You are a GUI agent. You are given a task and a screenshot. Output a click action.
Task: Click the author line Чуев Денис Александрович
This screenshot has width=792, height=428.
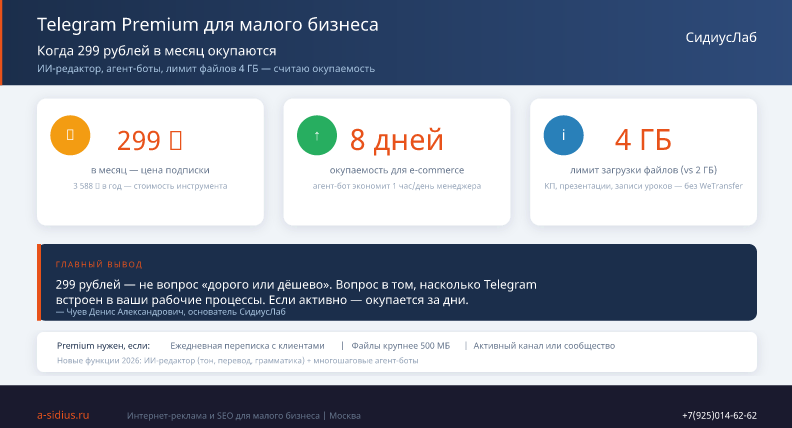[x=171, y=312]
